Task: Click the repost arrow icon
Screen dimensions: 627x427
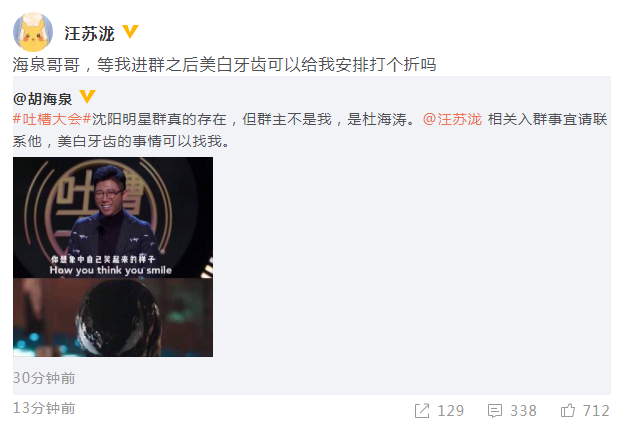Action: point(422,411)
